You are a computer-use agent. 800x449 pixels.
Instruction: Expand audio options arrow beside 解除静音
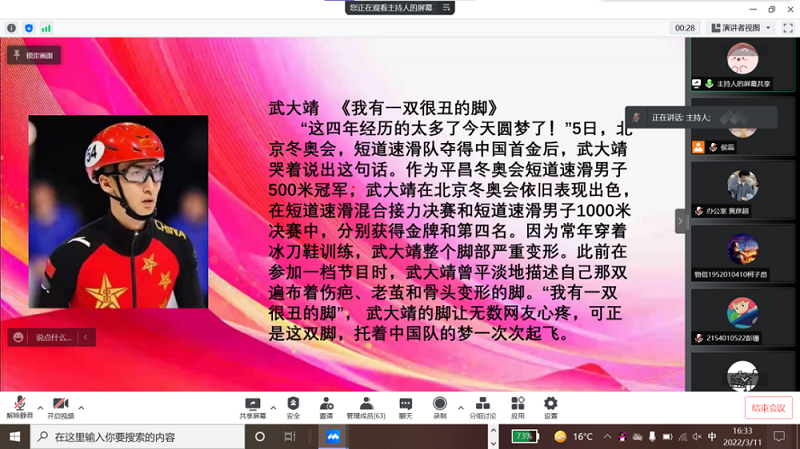tap(39, 407)
